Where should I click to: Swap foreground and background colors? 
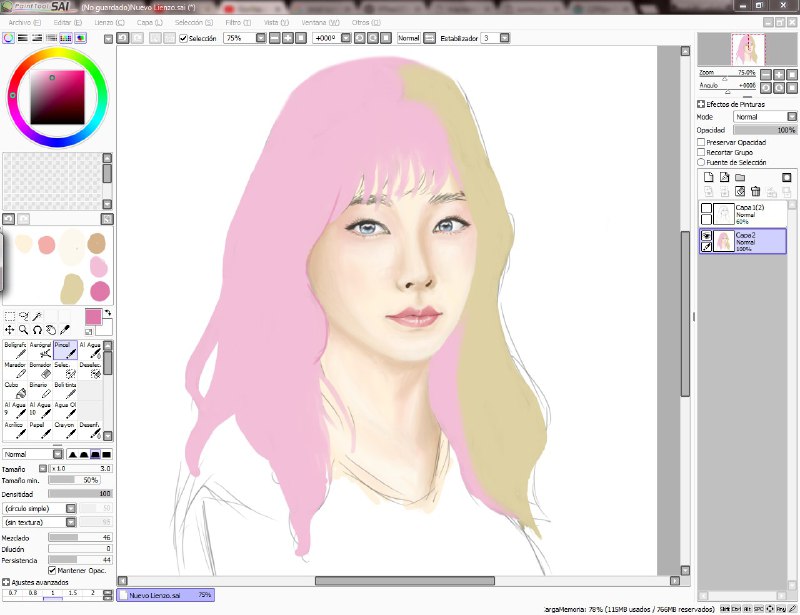pos(108,313)
